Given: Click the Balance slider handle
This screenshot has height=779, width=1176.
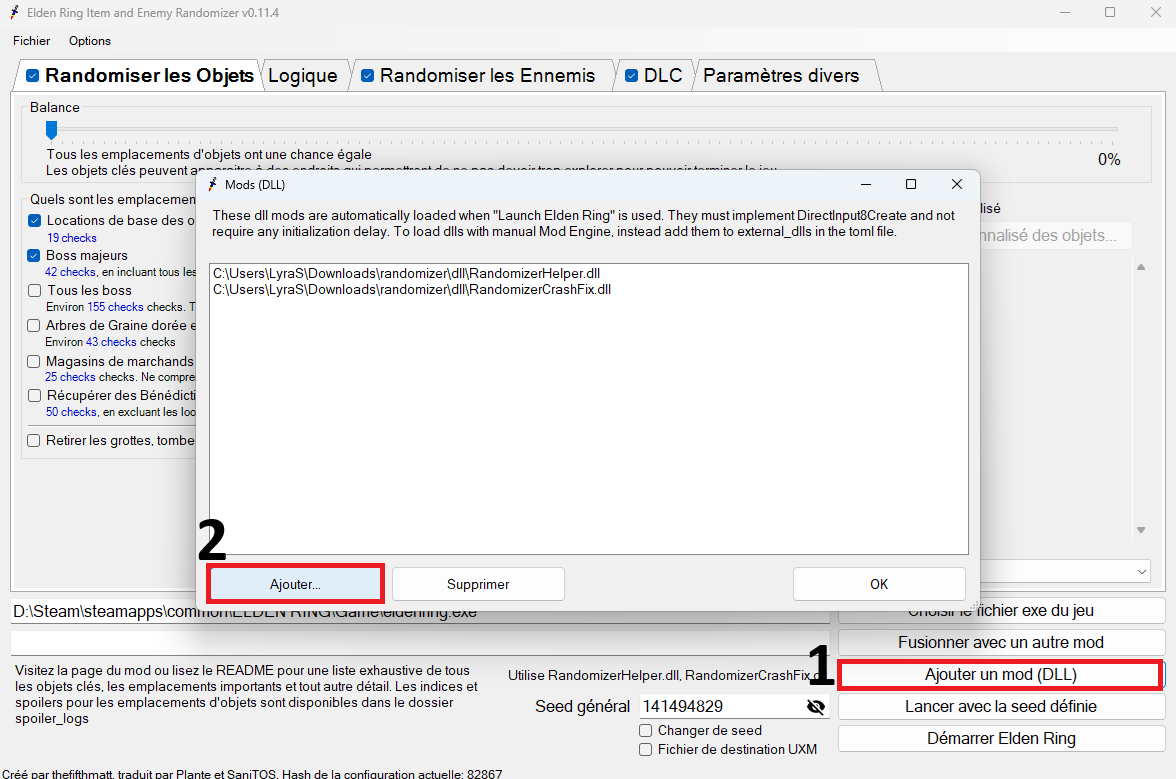Looking at the screenshot, I should pyautogui.click(x=52, y=130).
